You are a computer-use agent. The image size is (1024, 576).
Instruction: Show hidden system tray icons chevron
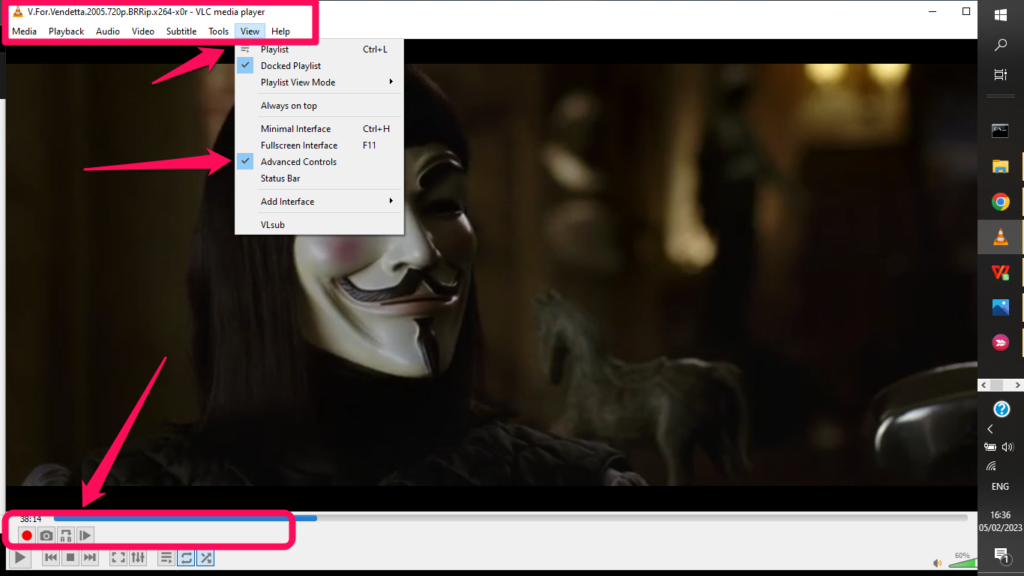pyautogui.click(x=991, y=429)
